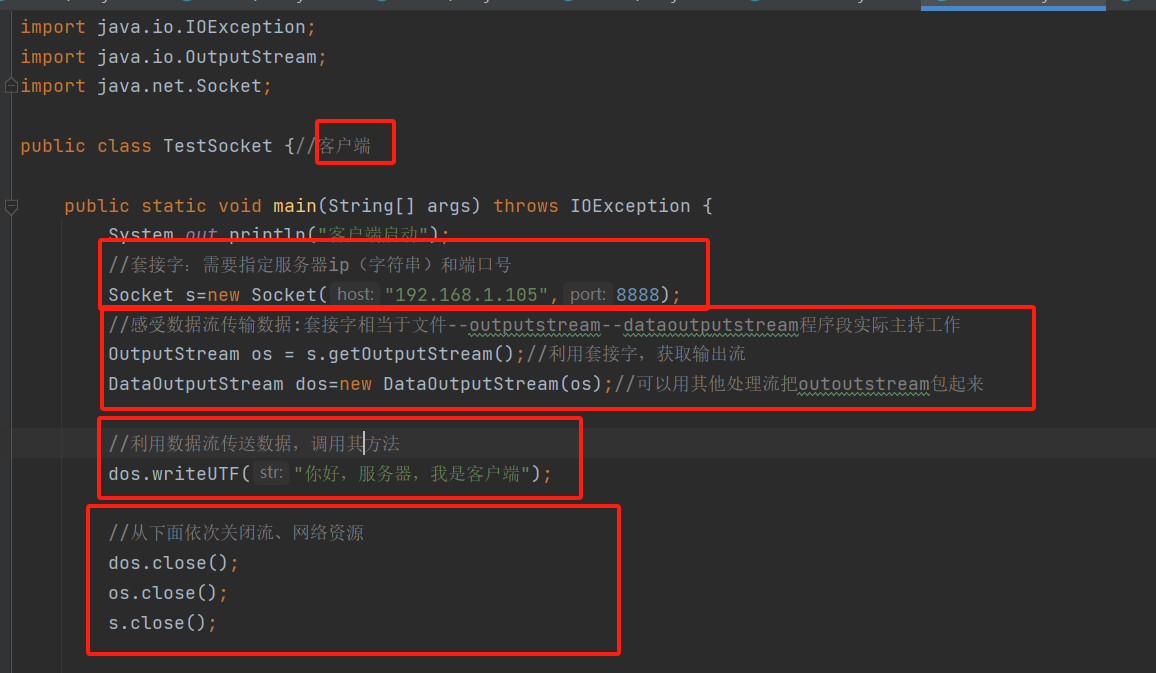
Task: Click the 'dos.close();' line
Action: (x=173, y=562)
